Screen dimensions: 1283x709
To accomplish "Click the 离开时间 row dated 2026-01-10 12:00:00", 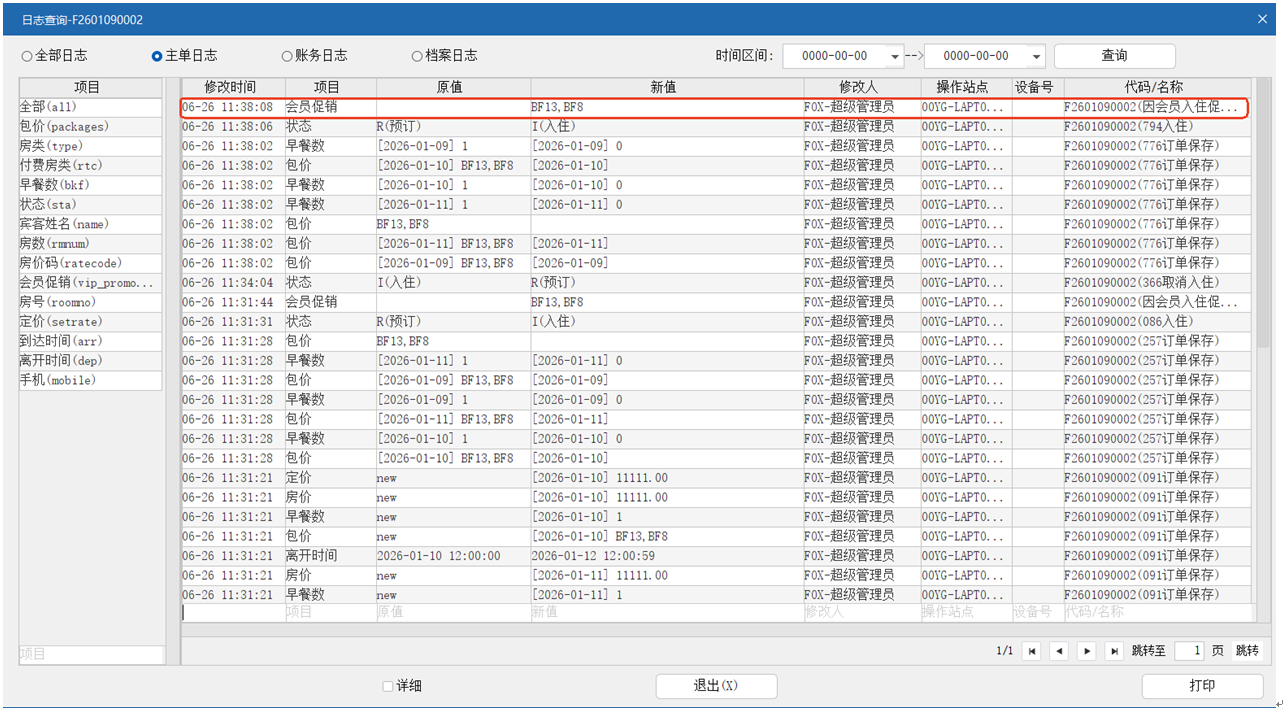I will [715, 556].
